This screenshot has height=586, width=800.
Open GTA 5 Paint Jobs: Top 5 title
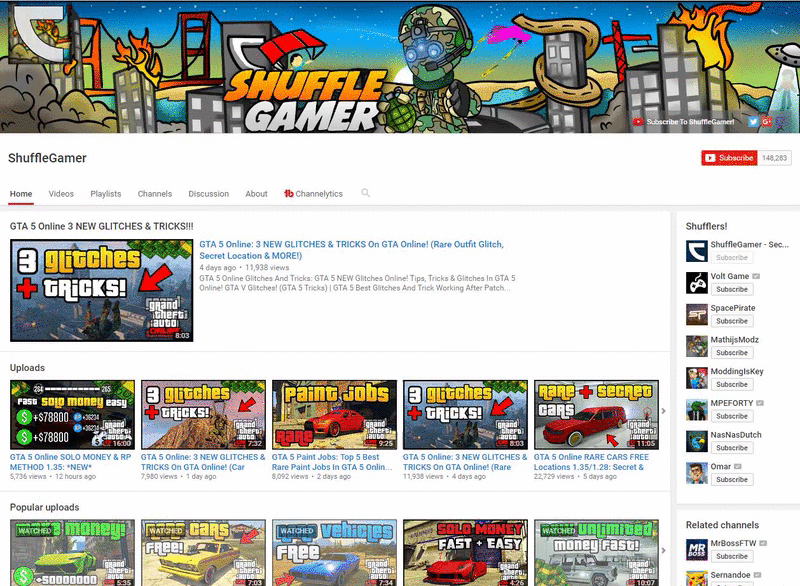[x=332, y=462]
